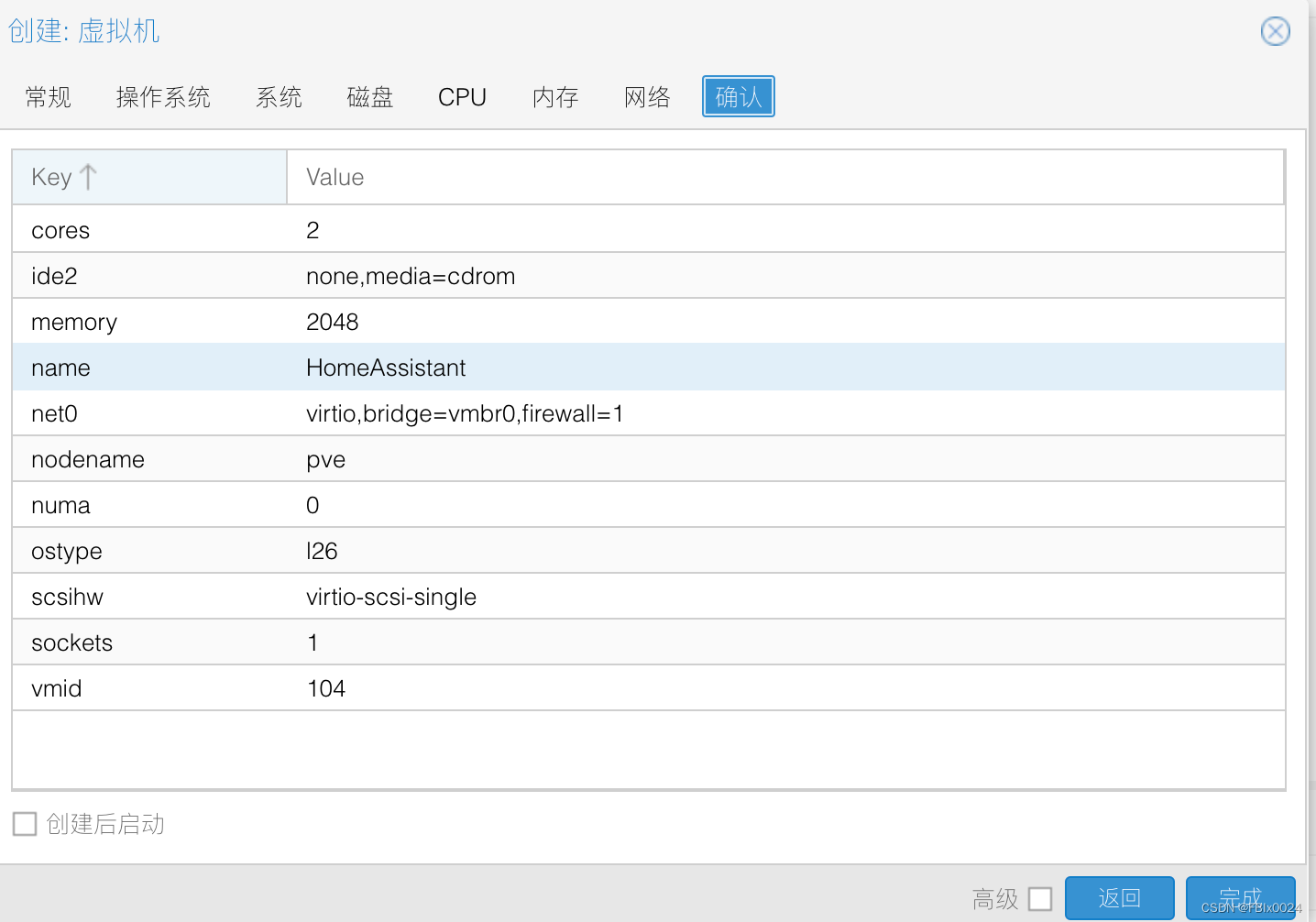This screenshot has height=922, width=1316.
Task: Click the Value column header
Action: tap(784, 177)
